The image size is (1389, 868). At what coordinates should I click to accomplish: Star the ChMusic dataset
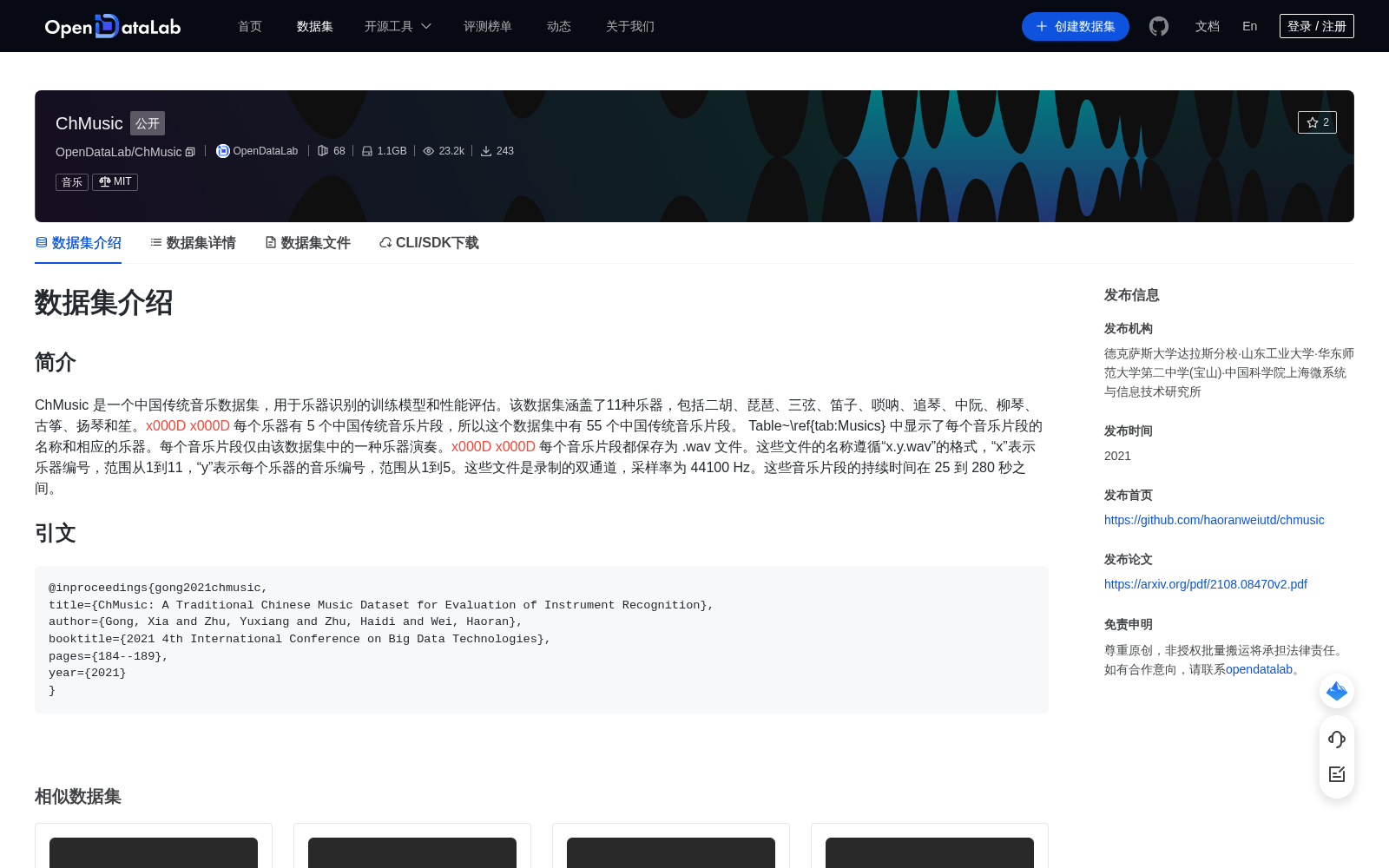1317,122
